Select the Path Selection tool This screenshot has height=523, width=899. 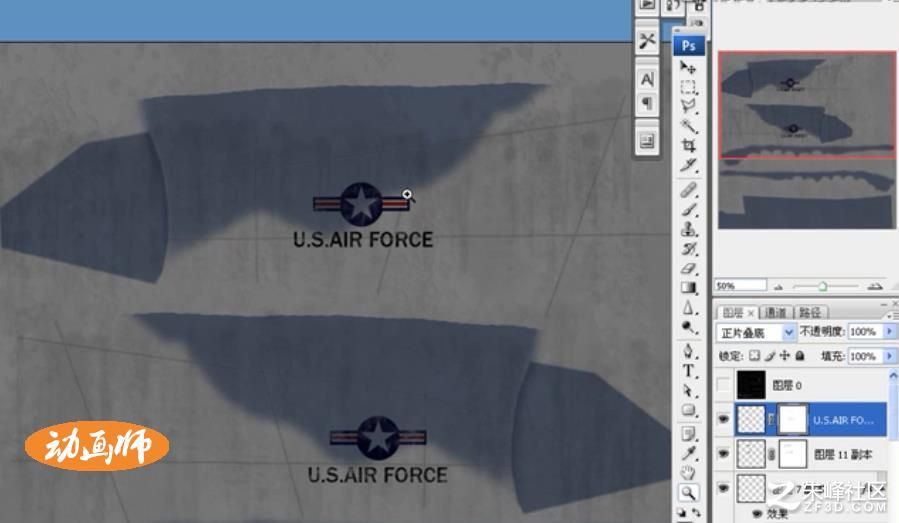click(688, 391)
